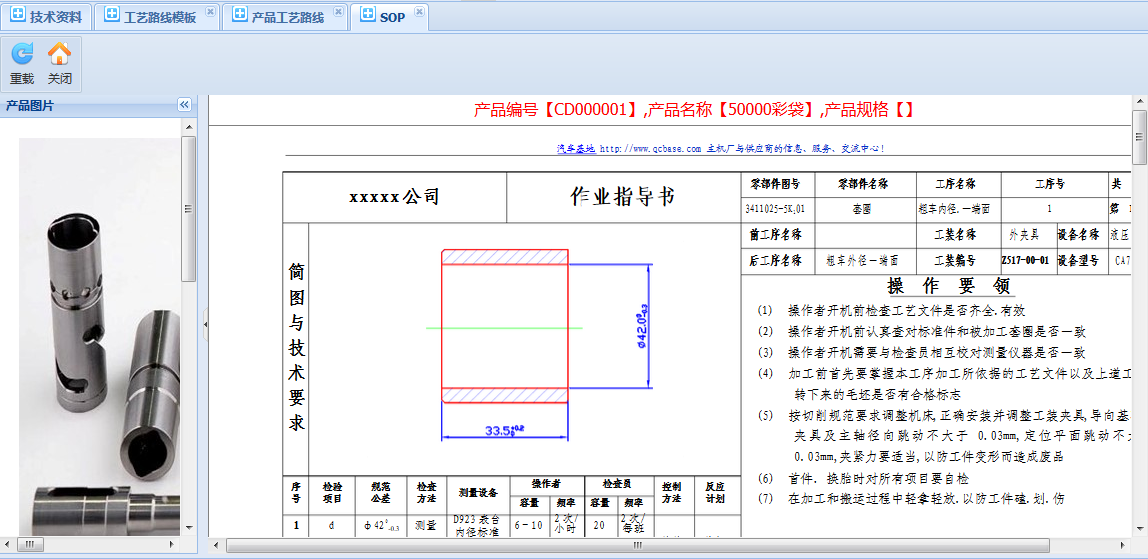Screen dimensions: 1148x559
Task: Click document horizontal scrollbar right arrow
Action: [x=1123, y=546]
